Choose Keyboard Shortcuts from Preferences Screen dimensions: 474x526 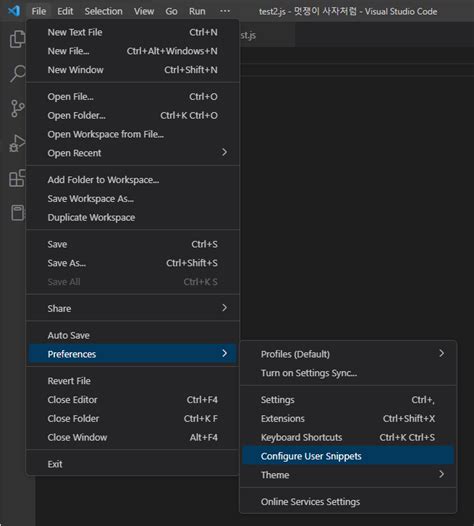coord(348,437)
